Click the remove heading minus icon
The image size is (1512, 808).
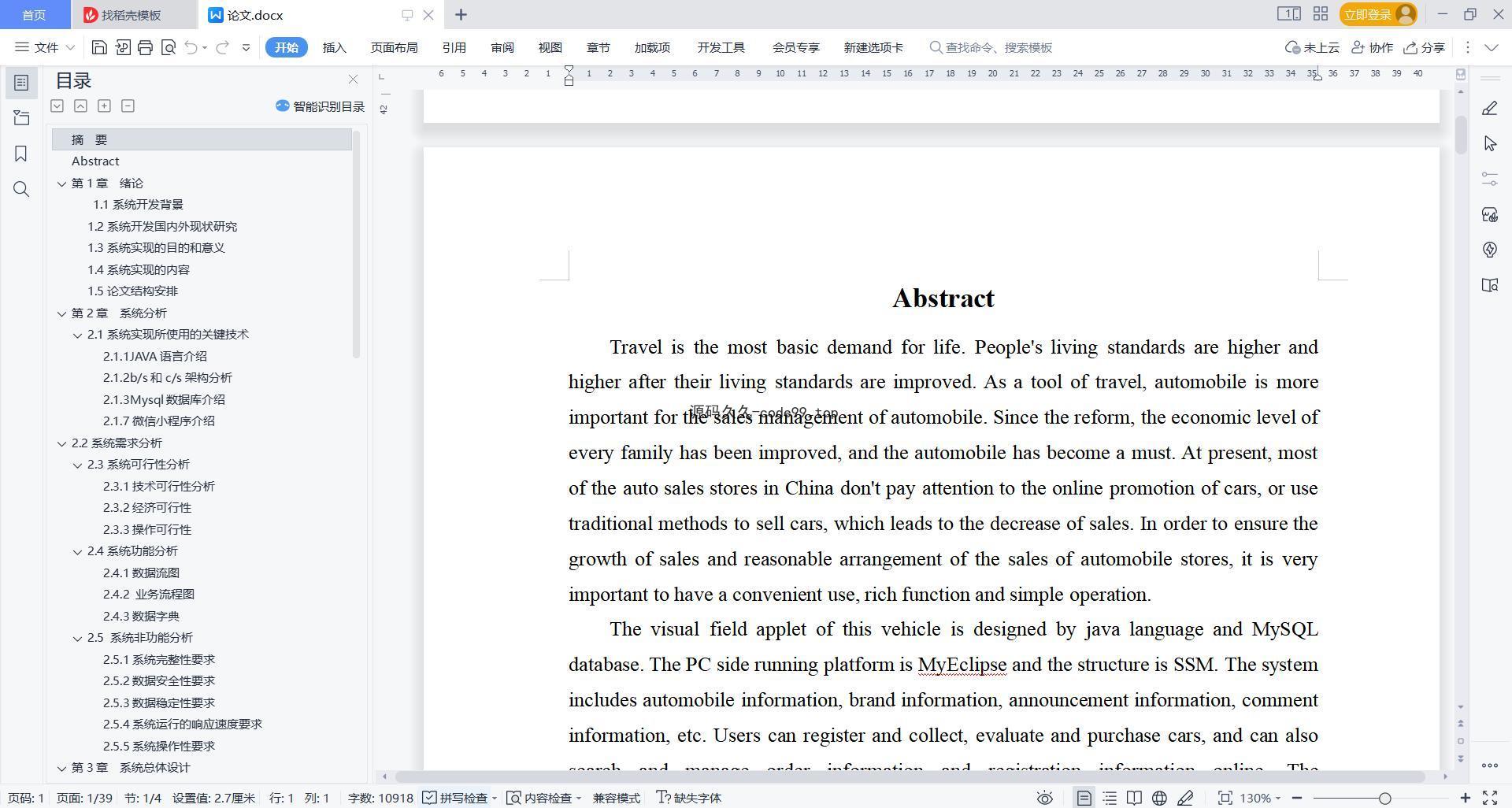(128, 106)
